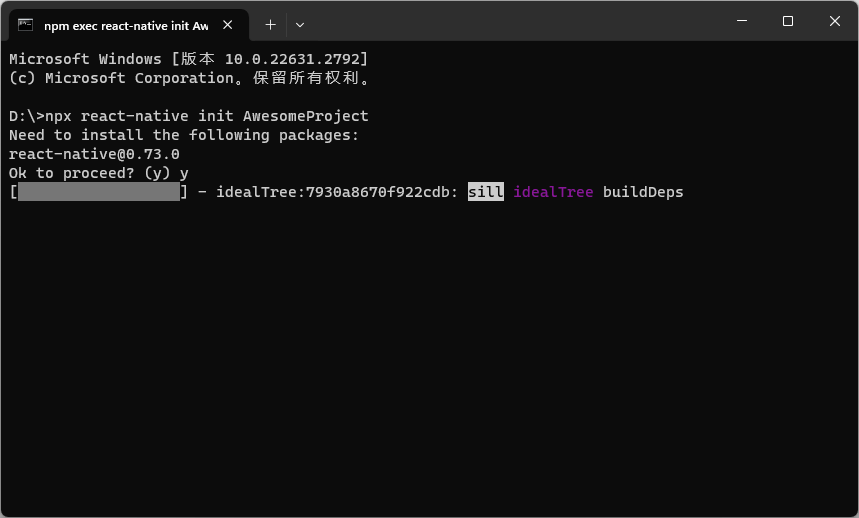859x518 pixels.
Task: Click the Microsoft Windows version line
Action: (x=188, y=59)
